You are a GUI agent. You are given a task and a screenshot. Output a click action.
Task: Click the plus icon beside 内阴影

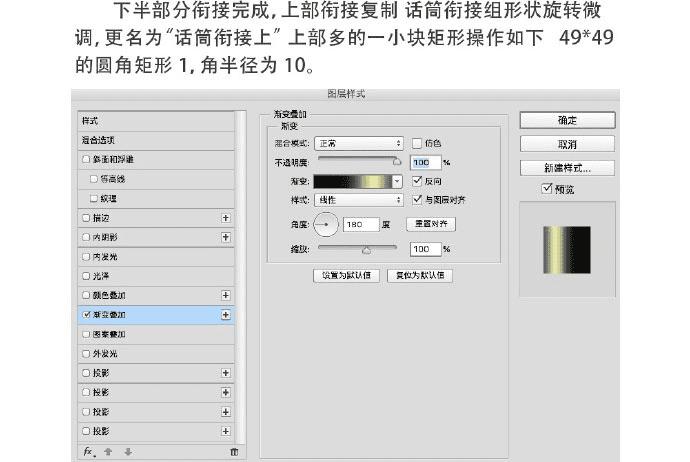click(226, 237)
